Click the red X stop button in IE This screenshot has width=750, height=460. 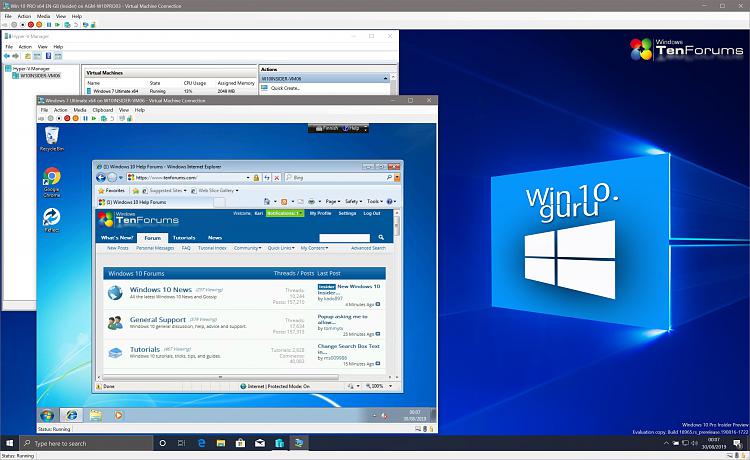click(x=276, y=177)
